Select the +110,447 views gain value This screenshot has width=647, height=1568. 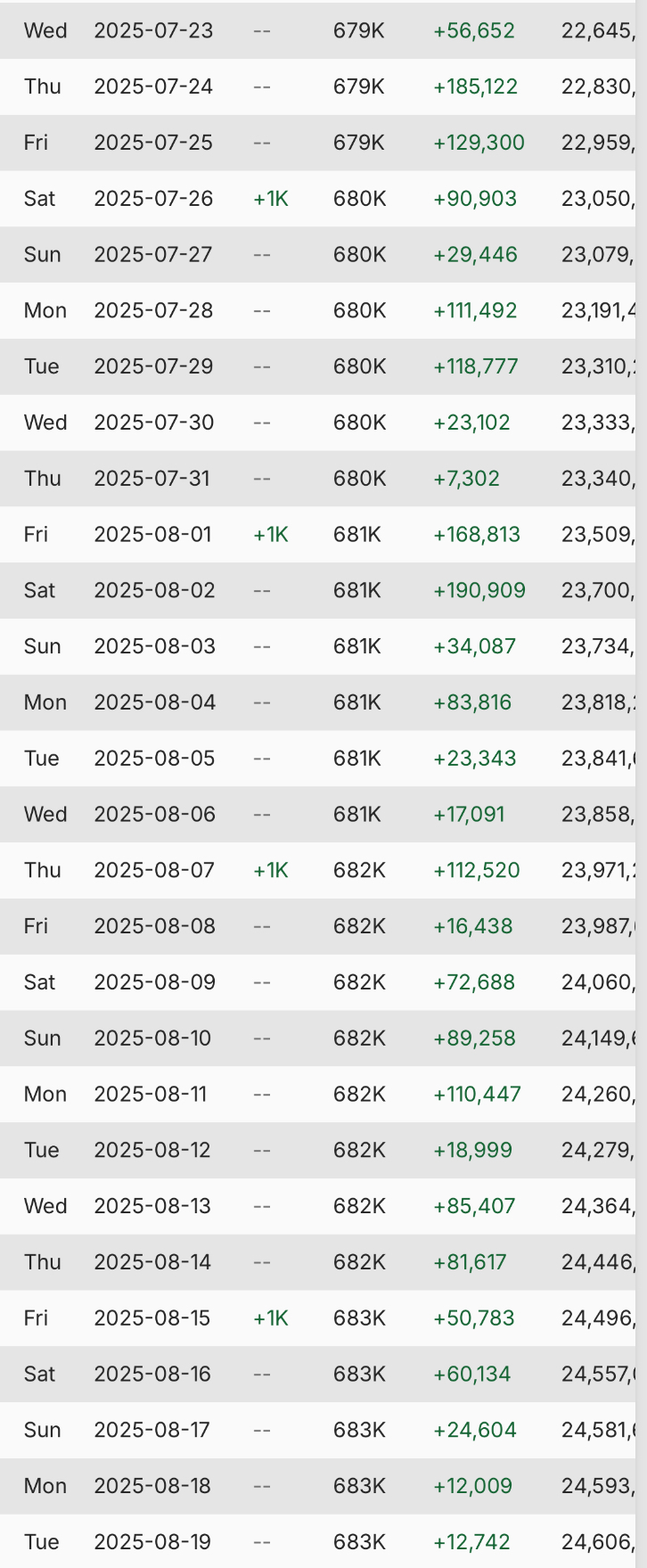477,1094
